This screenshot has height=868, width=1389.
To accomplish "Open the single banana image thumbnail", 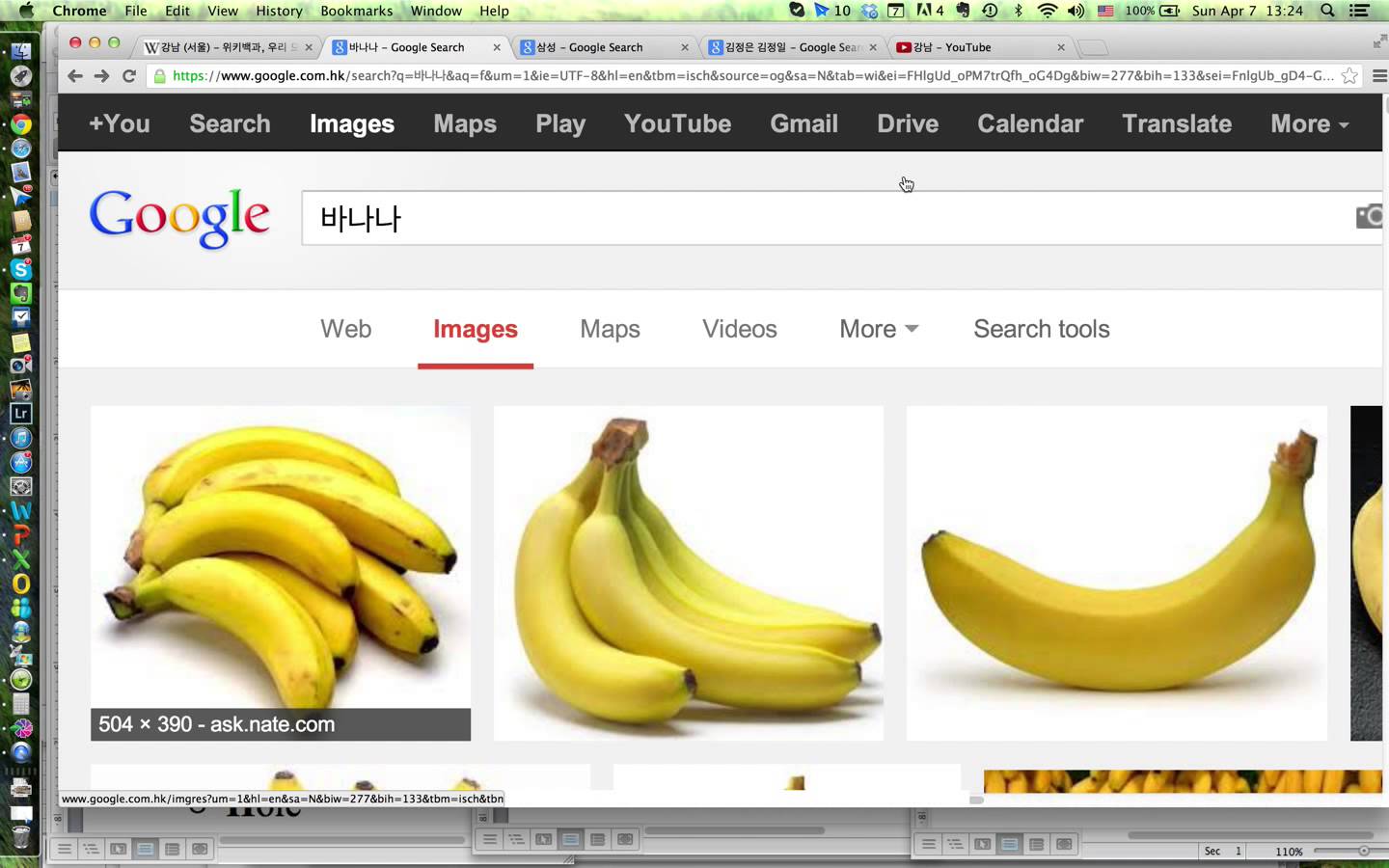I will tap(1116, 573).
